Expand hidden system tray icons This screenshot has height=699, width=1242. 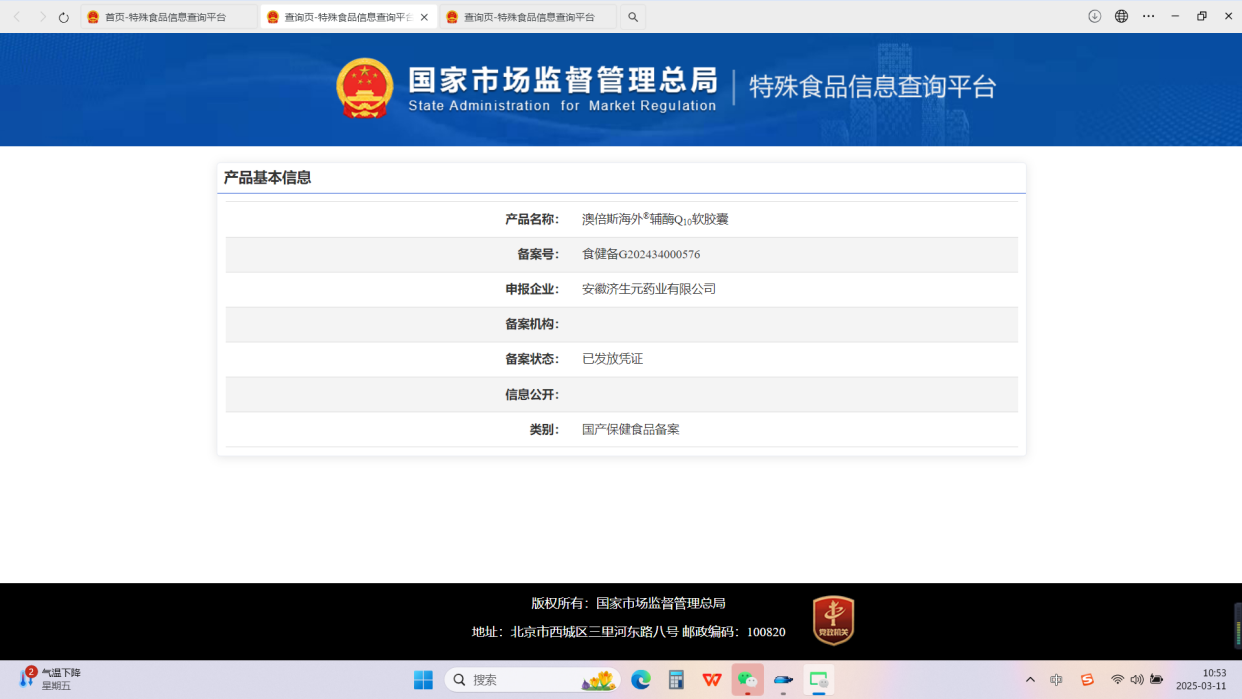(x=1030, y=680)
